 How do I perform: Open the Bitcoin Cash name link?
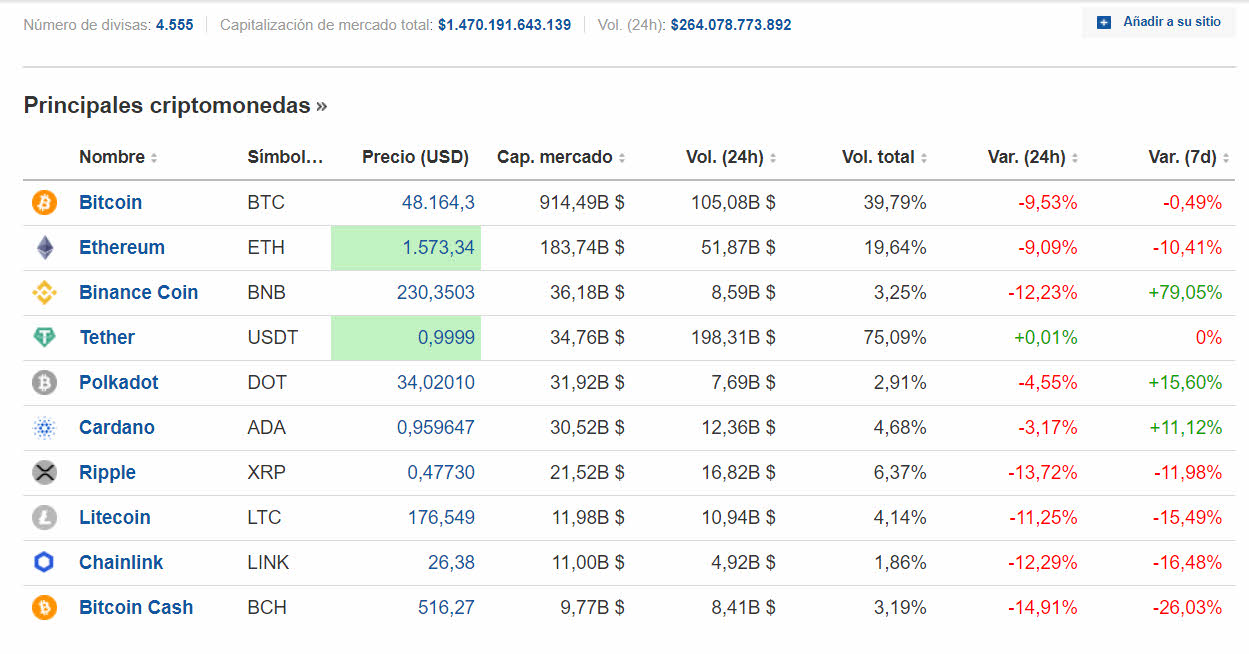(136, 608)
